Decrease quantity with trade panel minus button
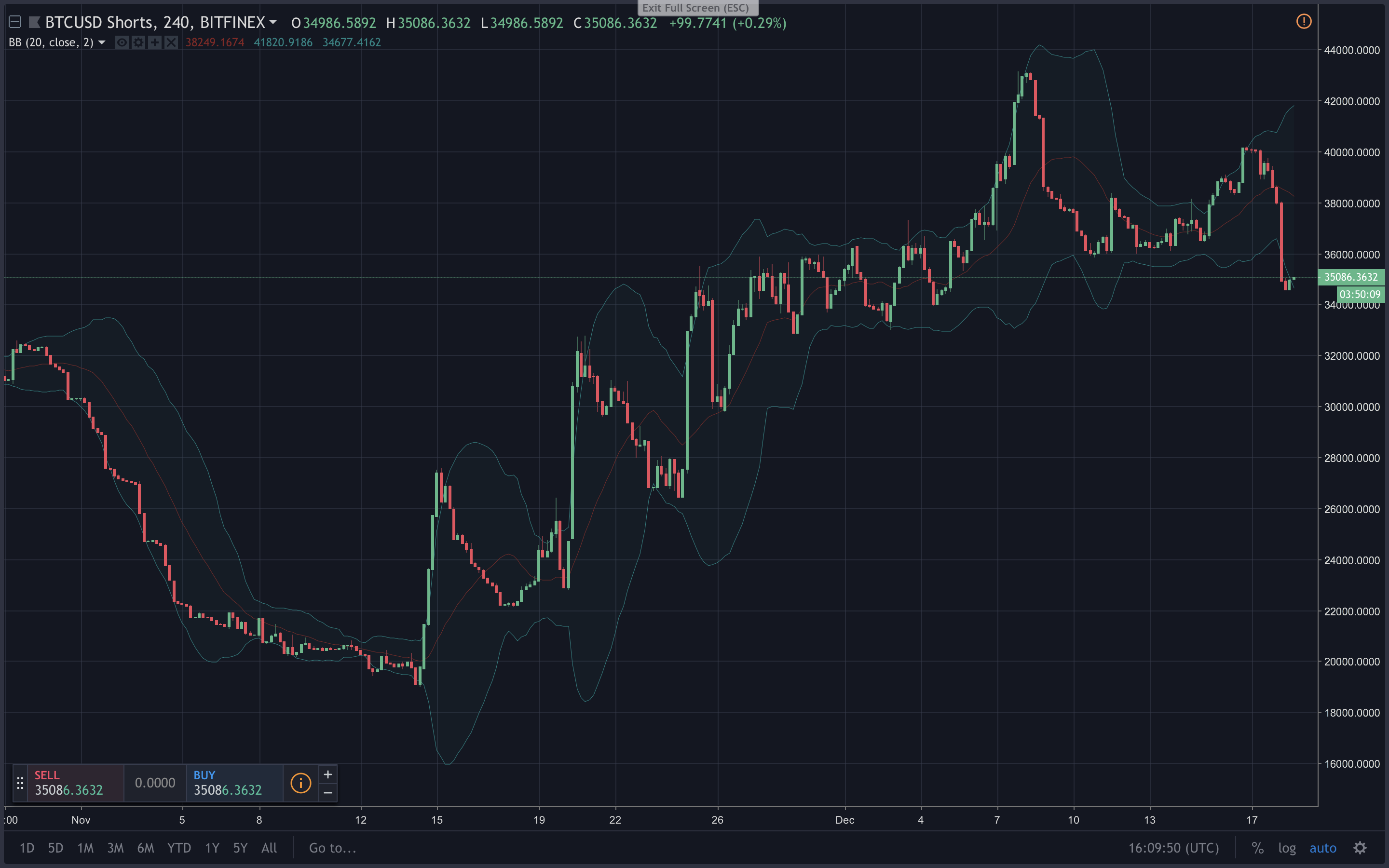The width and height of the screenshot is (1389, 868). click(328, 793)
